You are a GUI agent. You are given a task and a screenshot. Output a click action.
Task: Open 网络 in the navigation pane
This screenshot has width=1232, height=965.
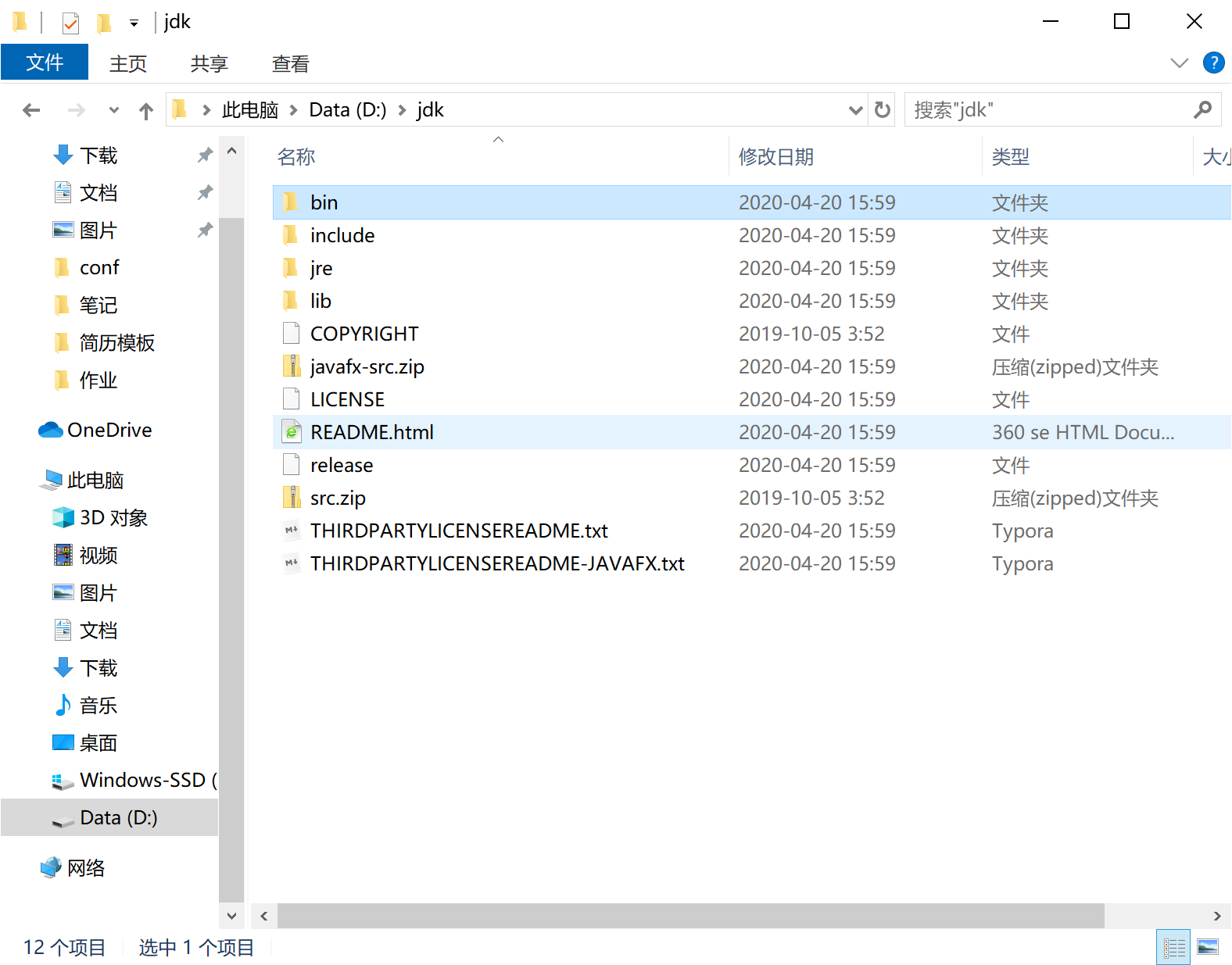click(x=86, y=868)
